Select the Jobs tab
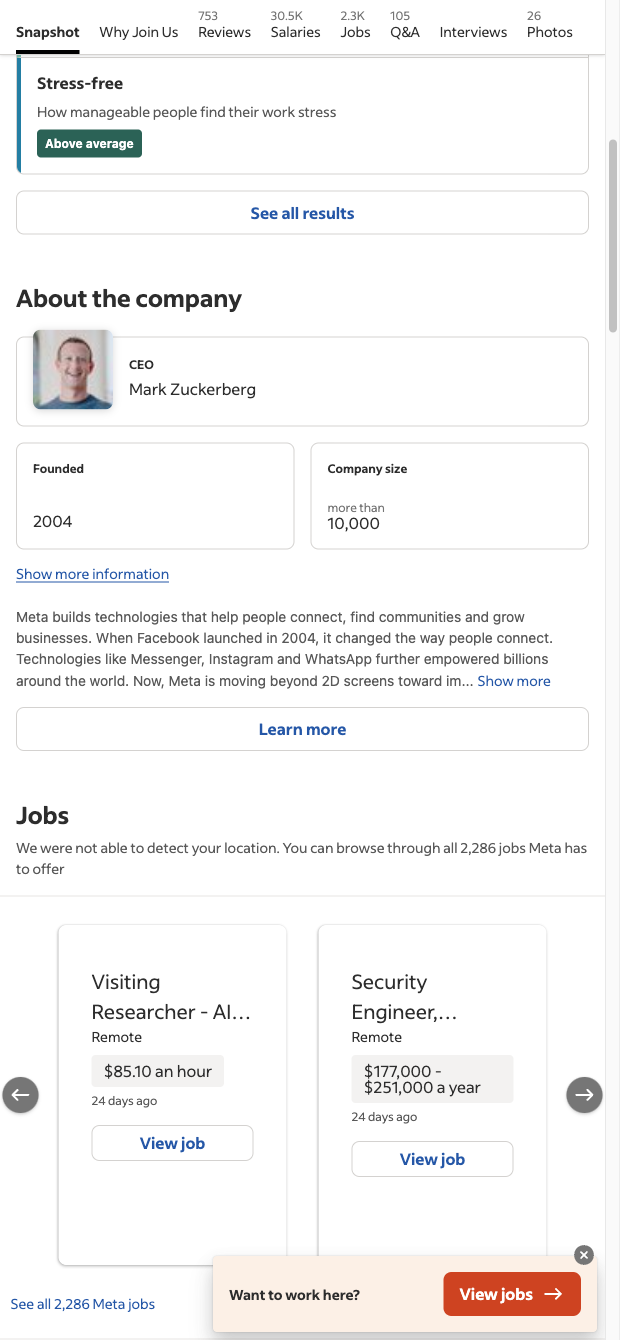This screenshot has height=1340, width=620. [355, 26]
